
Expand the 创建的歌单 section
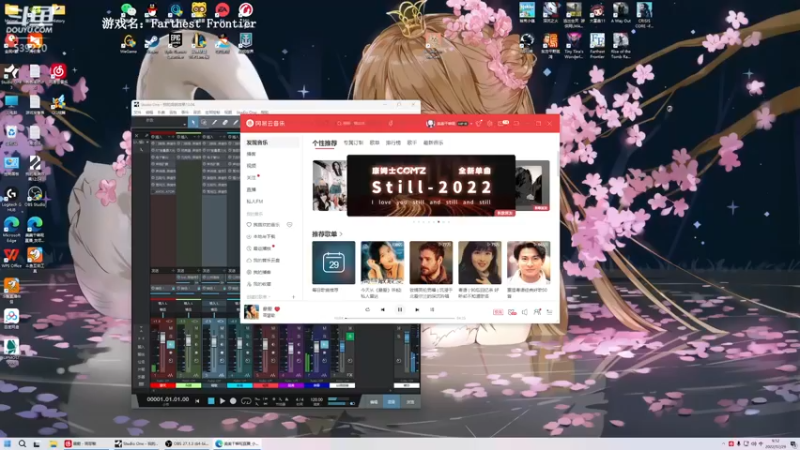(259, 297)
